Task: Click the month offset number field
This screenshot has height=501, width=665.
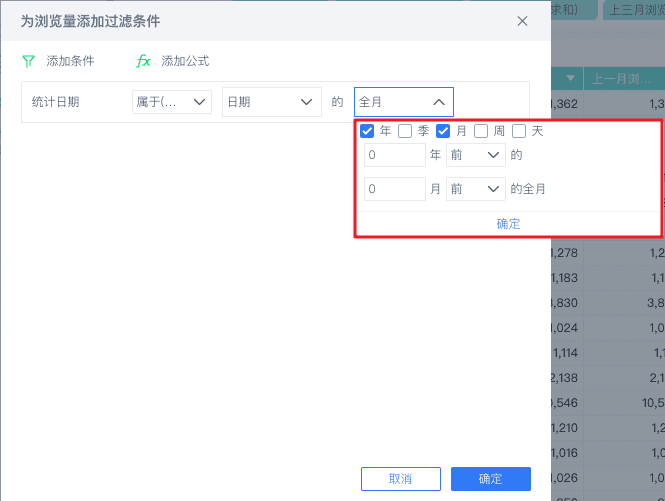Action: (395, 189)
